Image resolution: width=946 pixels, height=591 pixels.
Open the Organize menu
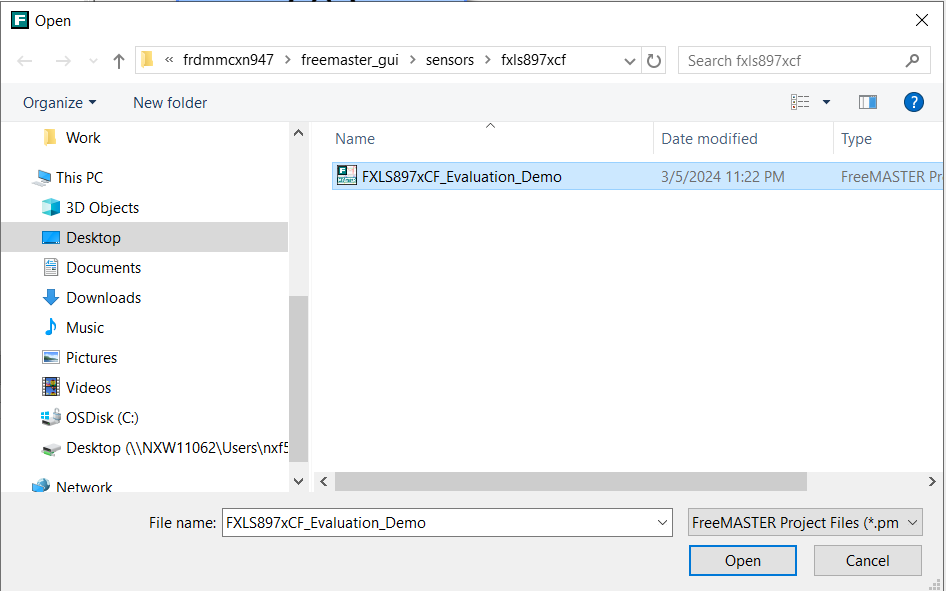59,103
